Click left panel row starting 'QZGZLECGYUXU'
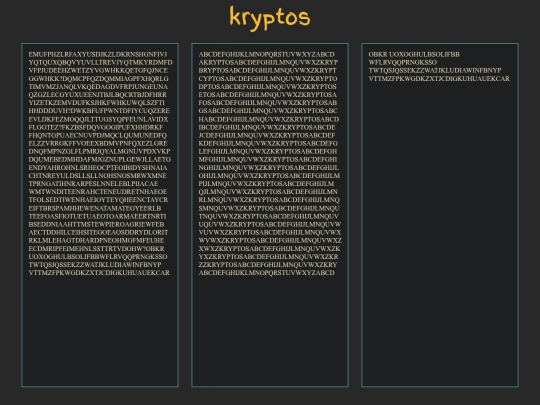The height and width of the screenshot is (405, 540). (98, 95)
